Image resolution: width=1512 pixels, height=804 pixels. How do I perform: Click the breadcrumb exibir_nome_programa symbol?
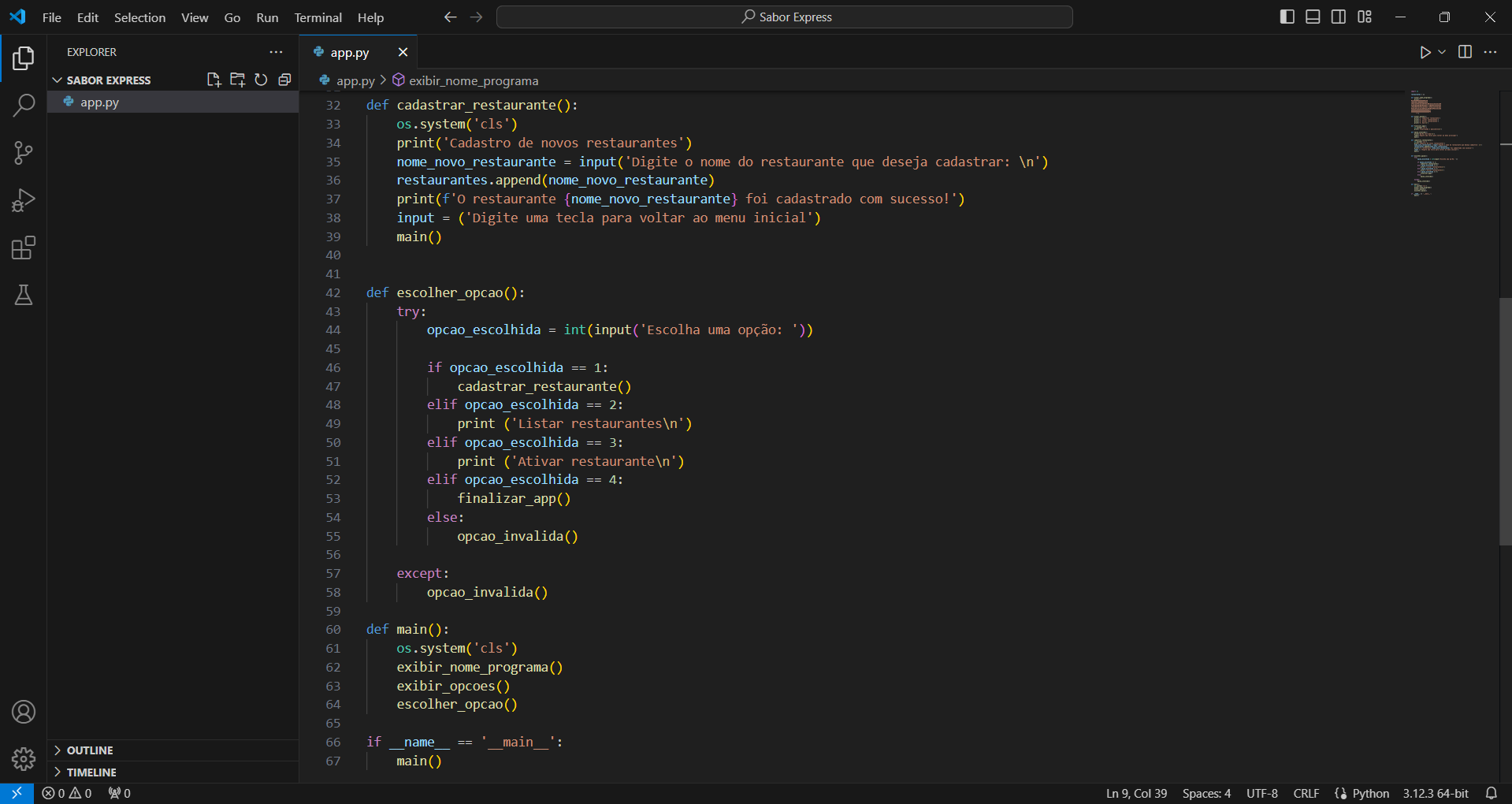(466, 80)
